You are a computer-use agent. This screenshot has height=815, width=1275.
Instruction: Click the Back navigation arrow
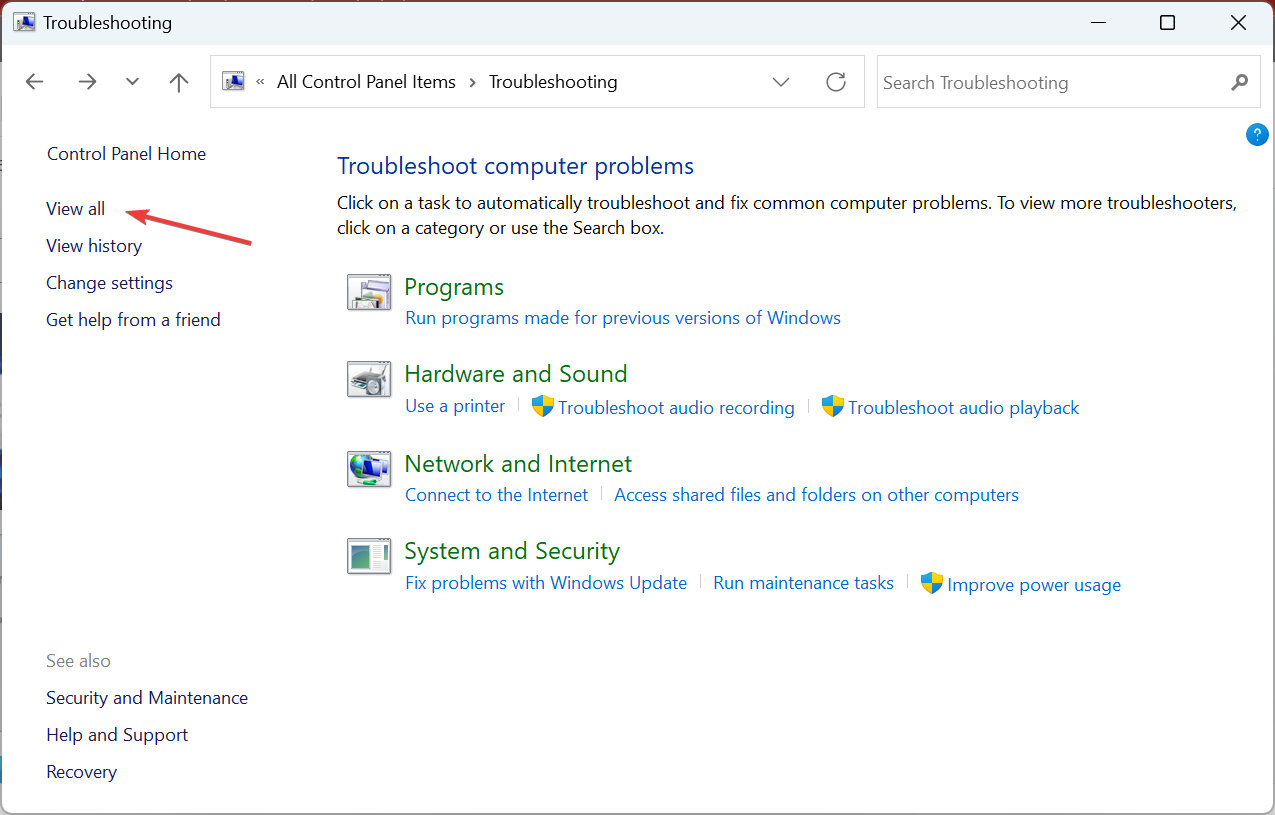tap(35, 82)
